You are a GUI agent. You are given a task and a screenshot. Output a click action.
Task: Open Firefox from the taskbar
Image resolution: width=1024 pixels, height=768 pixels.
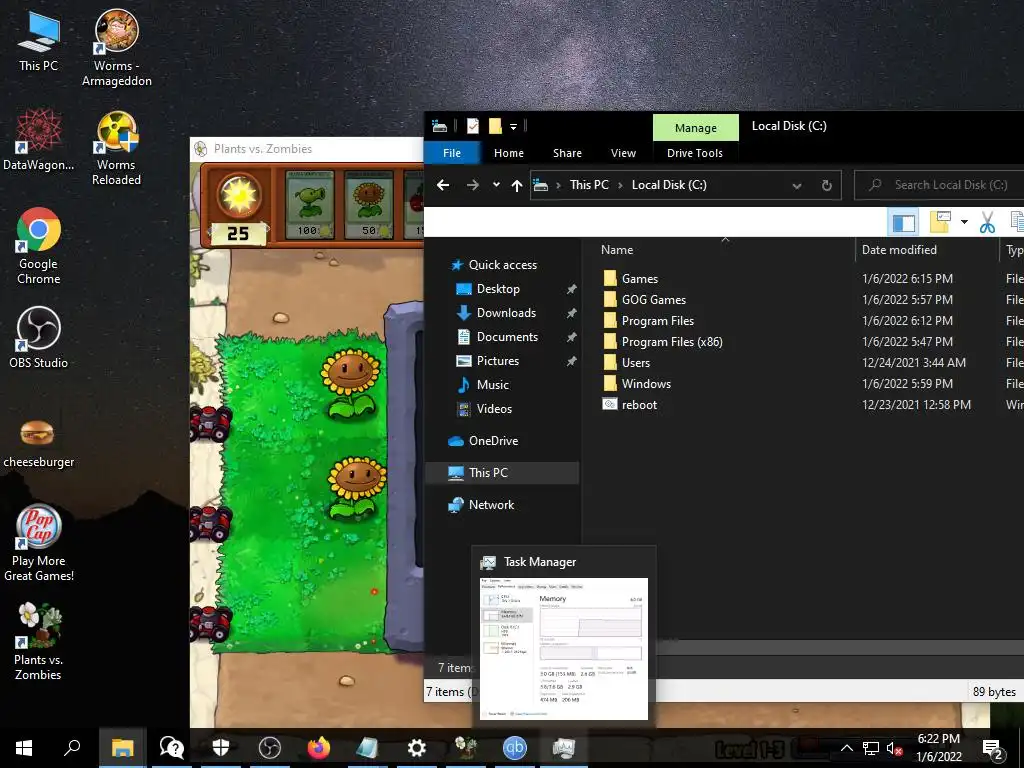[x=319, y=748]
